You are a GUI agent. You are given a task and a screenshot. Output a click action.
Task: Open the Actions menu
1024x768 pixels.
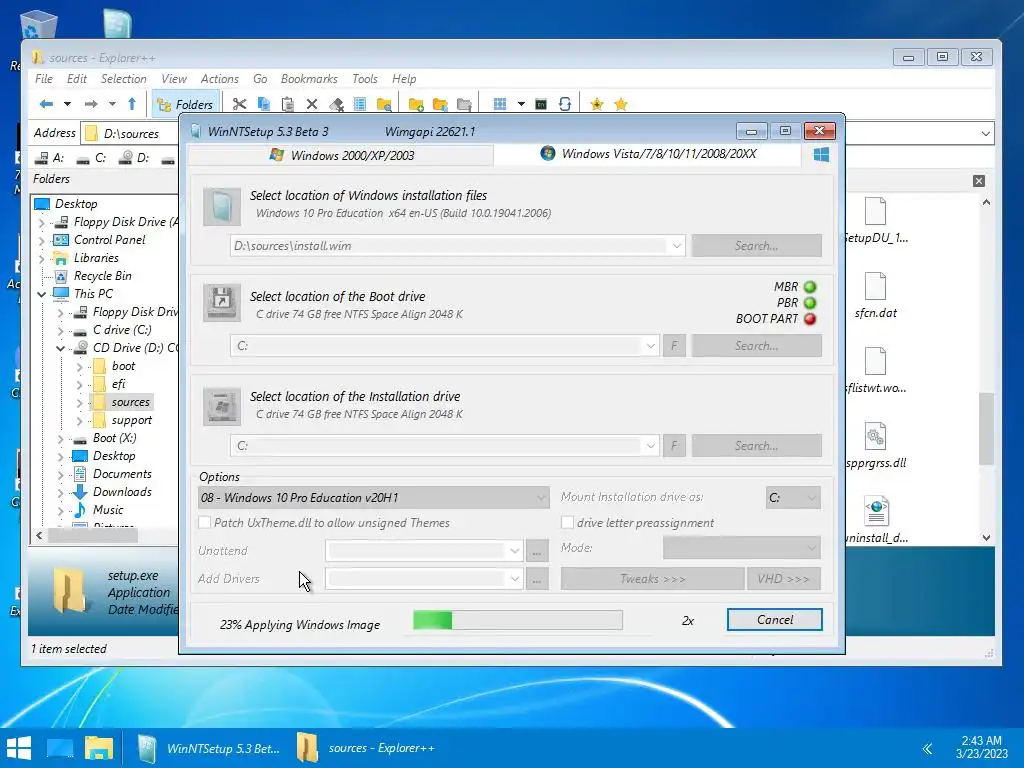coord(219,78)
